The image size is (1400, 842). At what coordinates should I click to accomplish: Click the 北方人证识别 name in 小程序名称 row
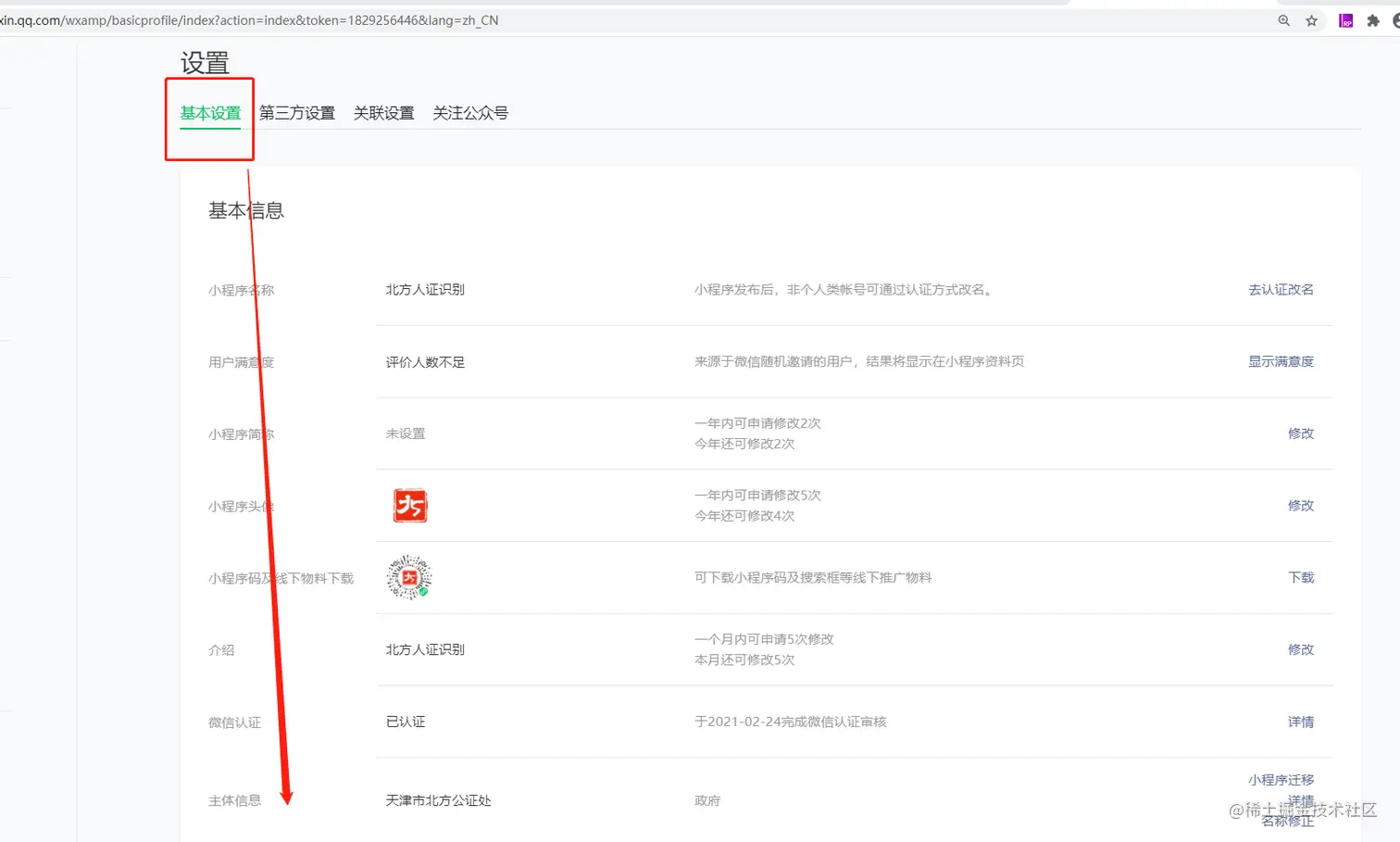[x=425, y=290]
